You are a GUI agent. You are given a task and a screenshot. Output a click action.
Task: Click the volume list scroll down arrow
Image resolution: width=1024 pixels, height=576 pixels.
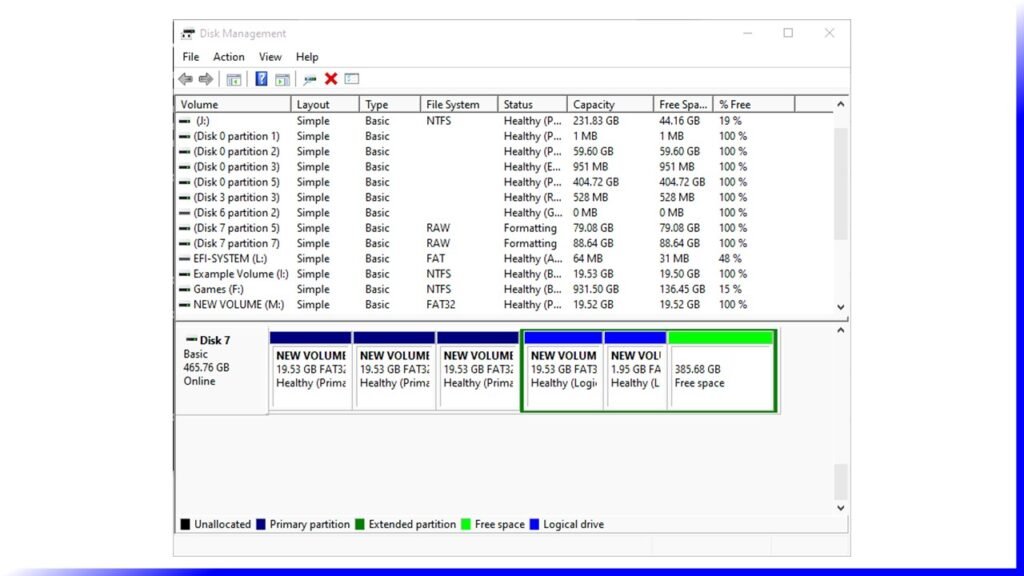click(x=841, y=308)
